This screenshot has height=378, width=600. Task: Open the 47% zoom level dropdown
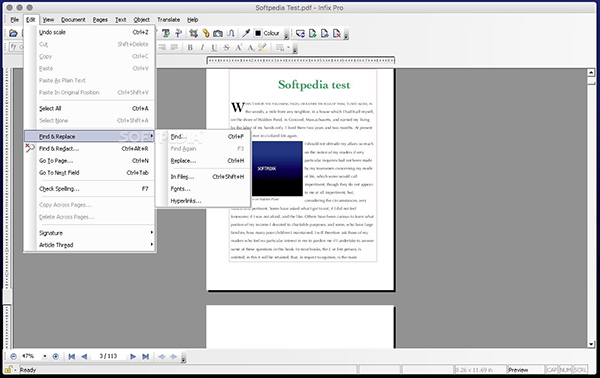pyautogui.click(x=44, y=356)
